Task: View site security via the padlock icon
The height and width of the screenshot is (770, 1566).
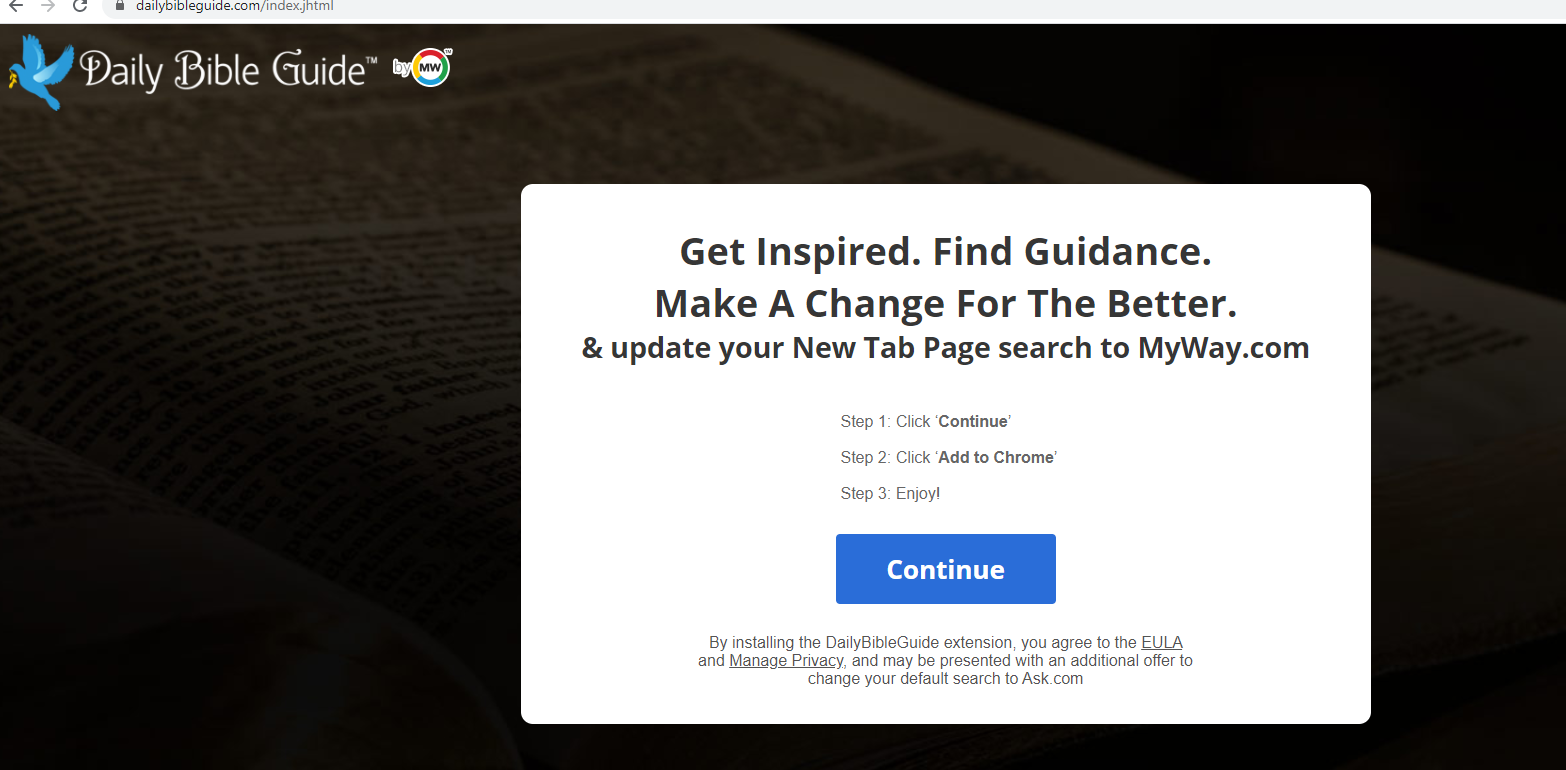Action: 120,5
